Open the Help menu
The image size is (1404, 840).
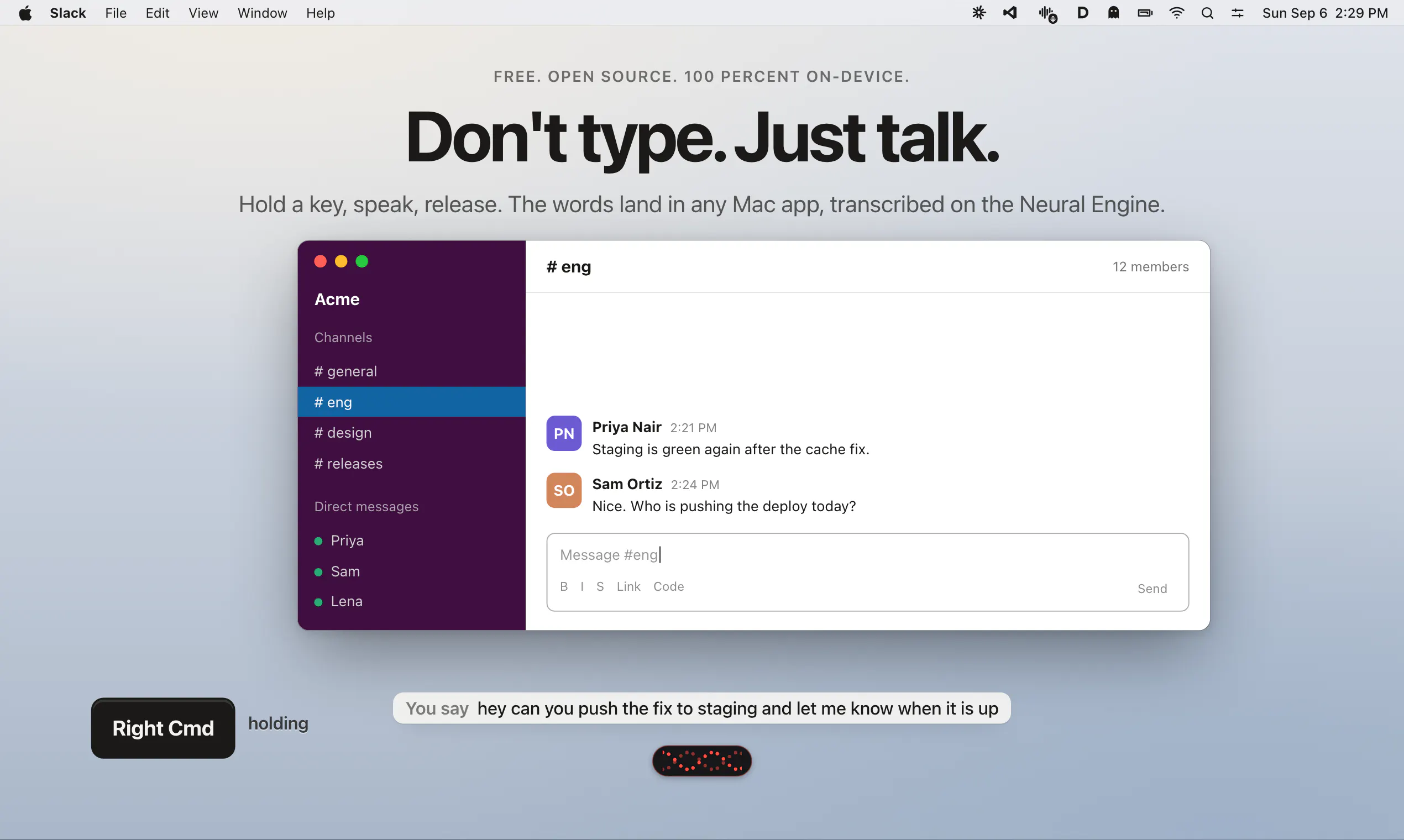321,13
